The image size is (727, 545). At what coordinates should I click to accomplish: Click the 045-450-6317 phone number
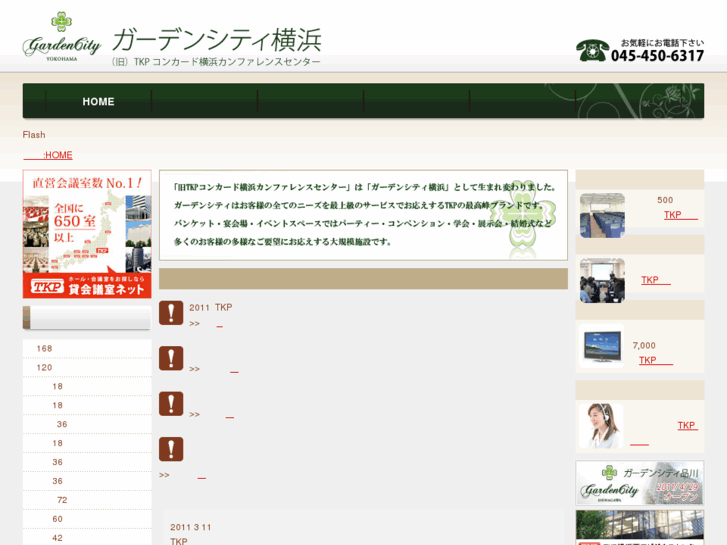coord(657,56)
